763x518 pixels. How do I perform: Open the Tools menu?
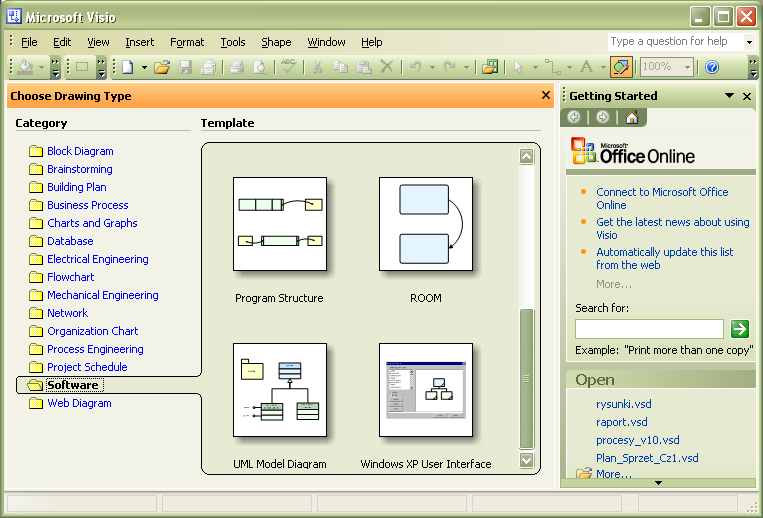[x=233, y=42]
